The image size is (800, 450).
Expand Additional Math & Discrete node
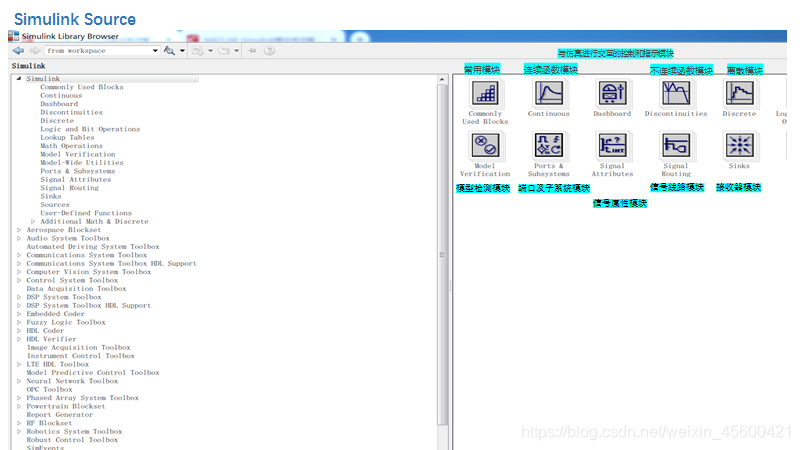point(33,221)
